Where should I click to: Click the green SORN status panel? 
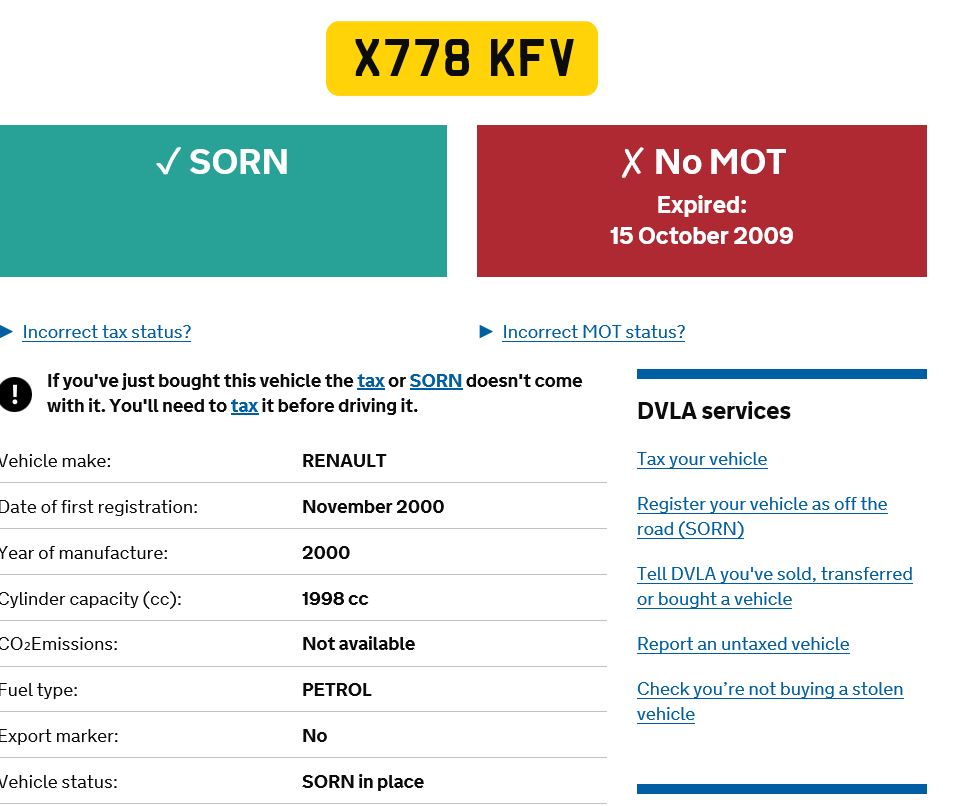[223, 220]
